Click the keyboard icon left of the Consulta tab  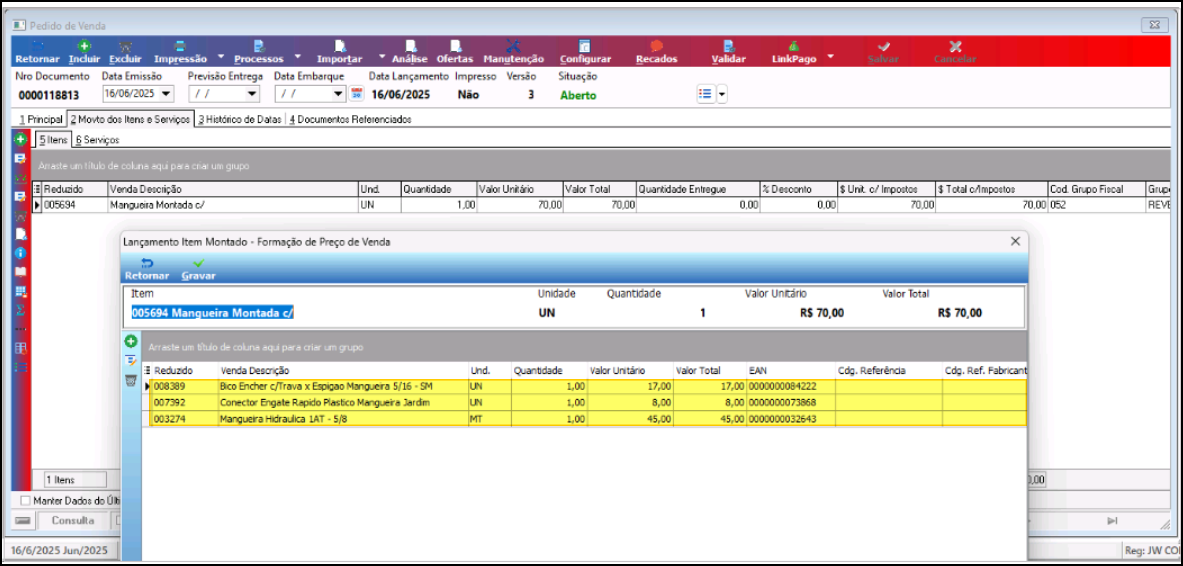[23, 521]
